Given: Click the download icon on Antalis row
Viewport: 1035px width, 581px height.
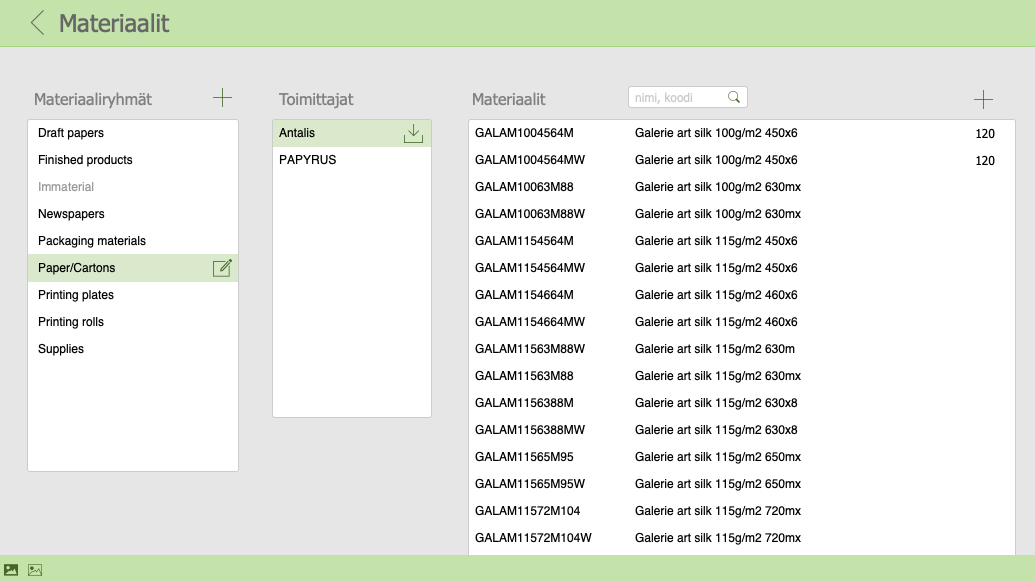Looking at the screenshot, I should [413, 133].
